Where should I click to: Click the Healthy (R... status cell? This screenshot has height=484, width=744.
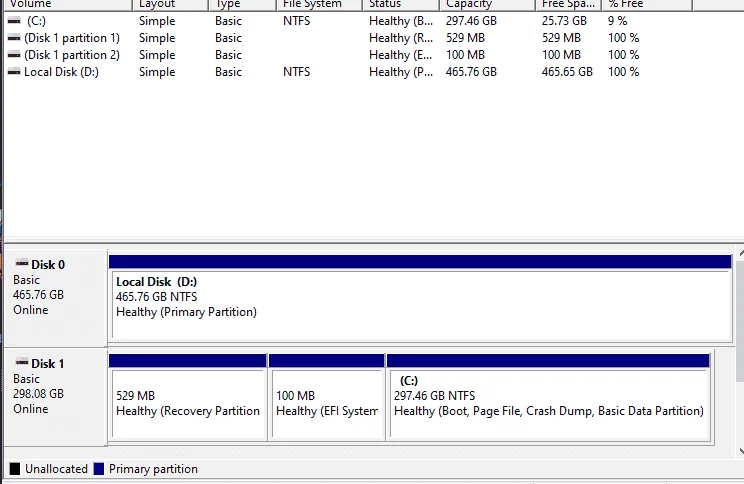click(401, 38)
